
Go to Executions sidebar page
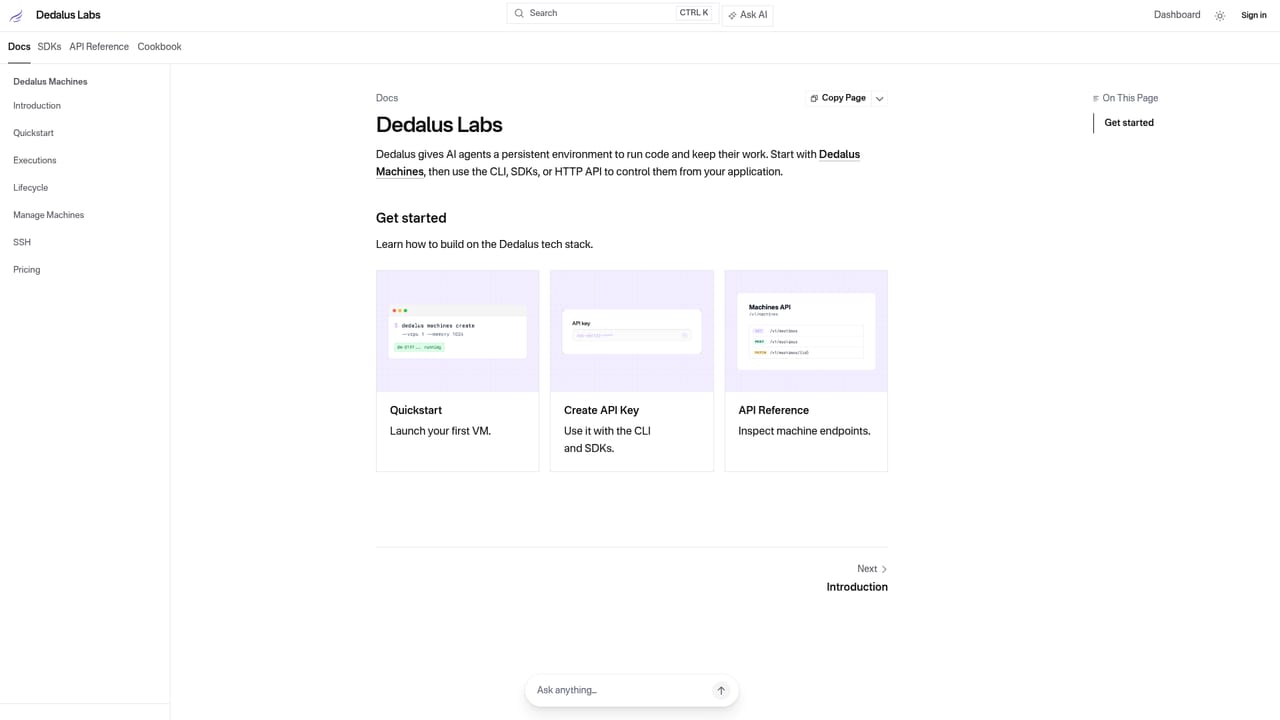point(35,160)
